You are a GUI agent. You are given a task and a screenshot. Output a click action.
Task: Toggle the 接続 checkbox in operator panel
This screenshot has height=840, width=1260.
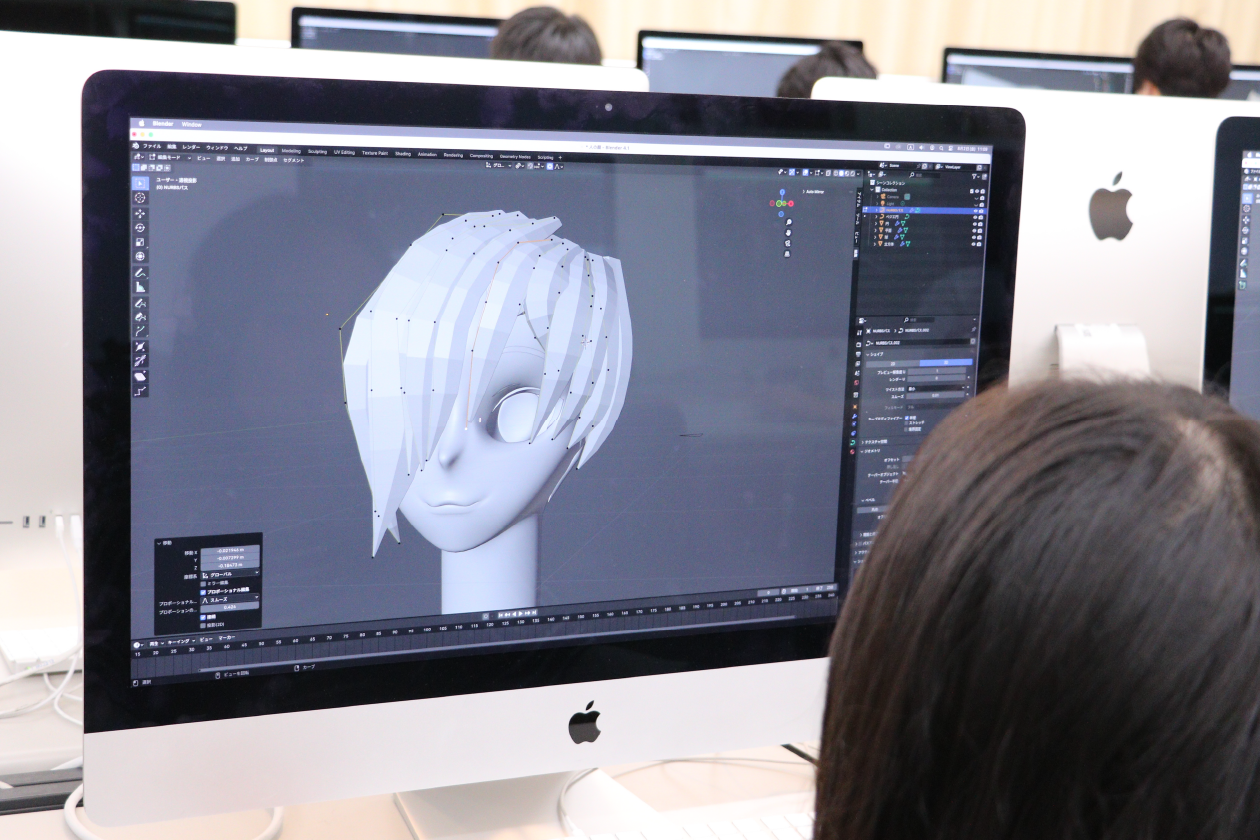203,617
